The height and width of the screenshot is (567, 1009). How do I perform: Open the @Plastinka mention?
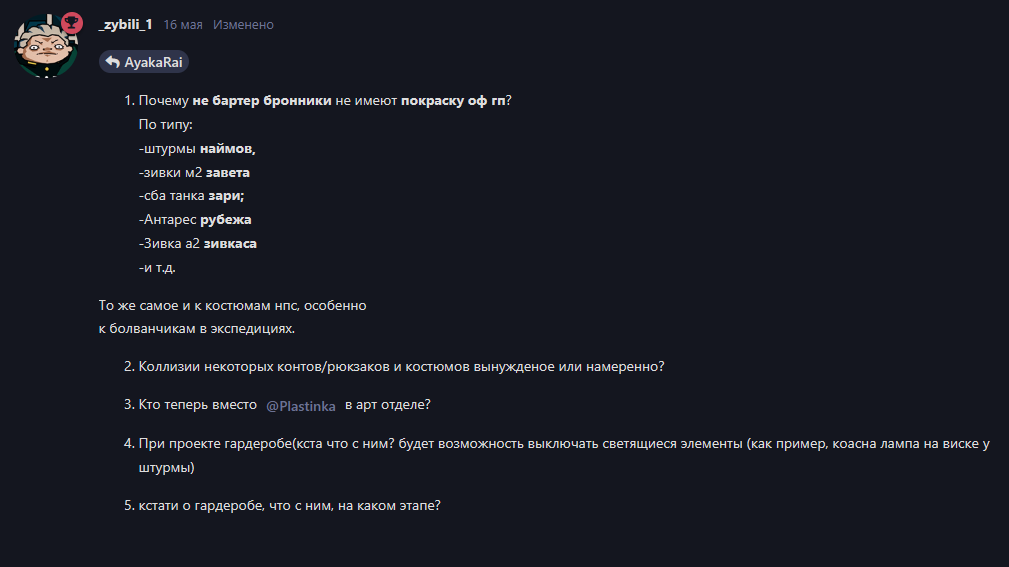[301, 405]
